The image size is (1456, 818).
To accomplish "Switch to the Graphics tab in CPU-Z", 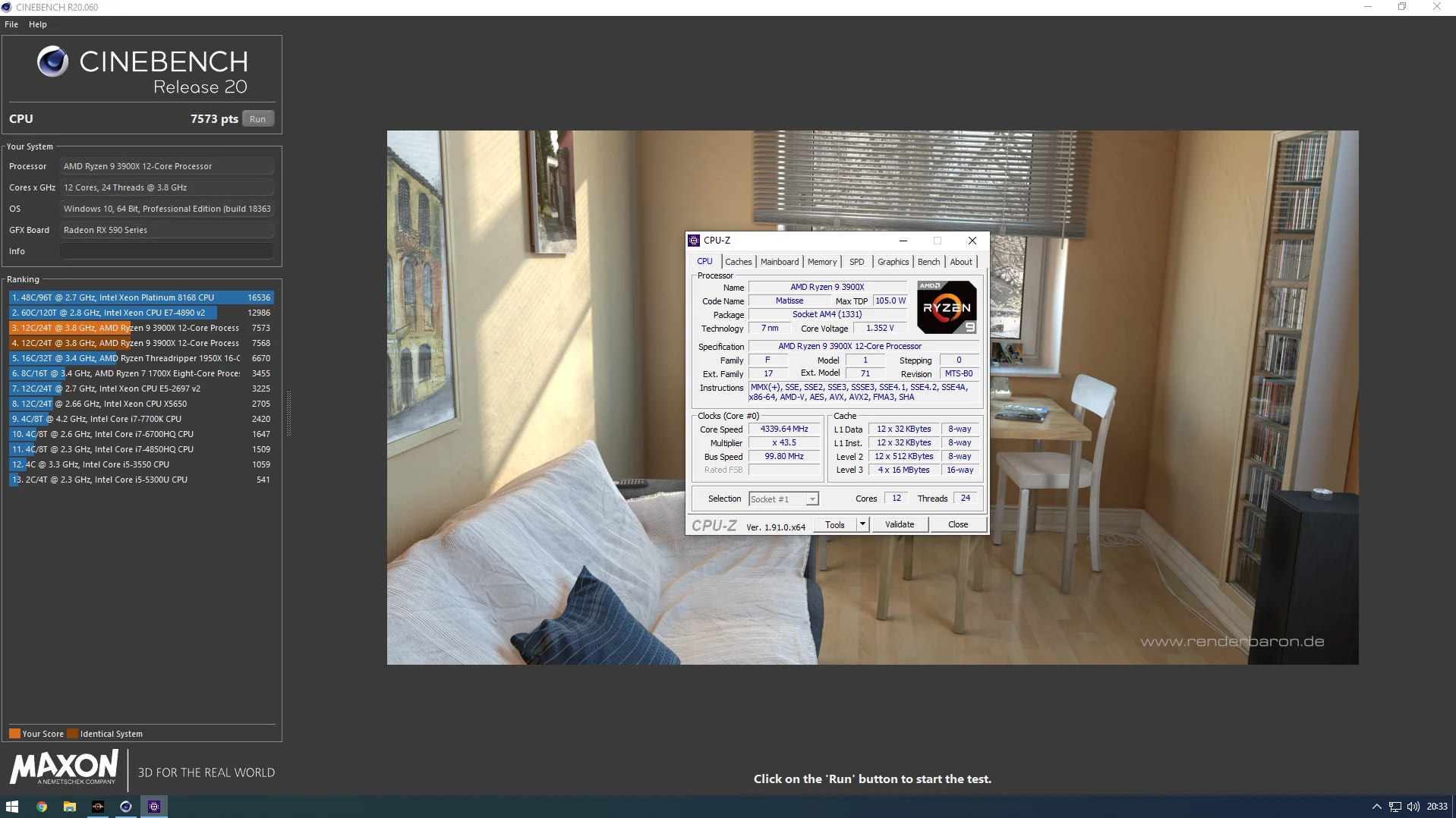I will pos(893,262).
